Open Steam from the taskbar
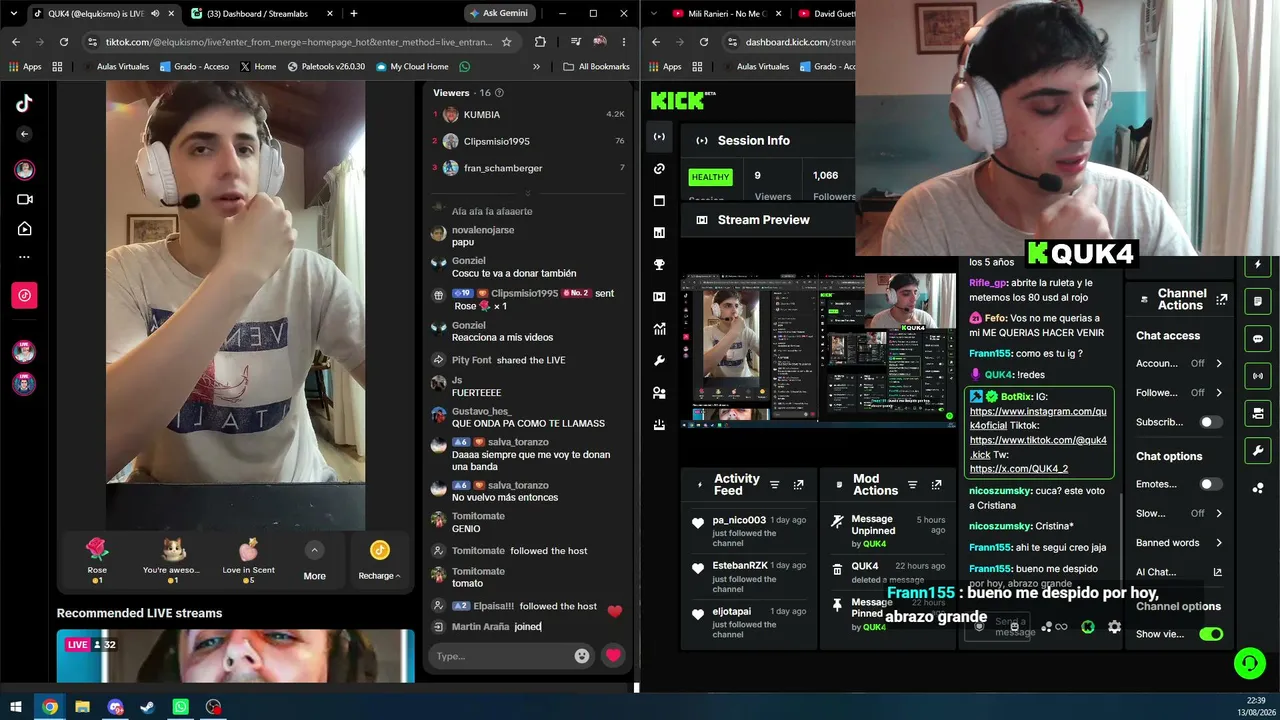This screenshot has width=1280, height=720. click(x=147, y=707)
